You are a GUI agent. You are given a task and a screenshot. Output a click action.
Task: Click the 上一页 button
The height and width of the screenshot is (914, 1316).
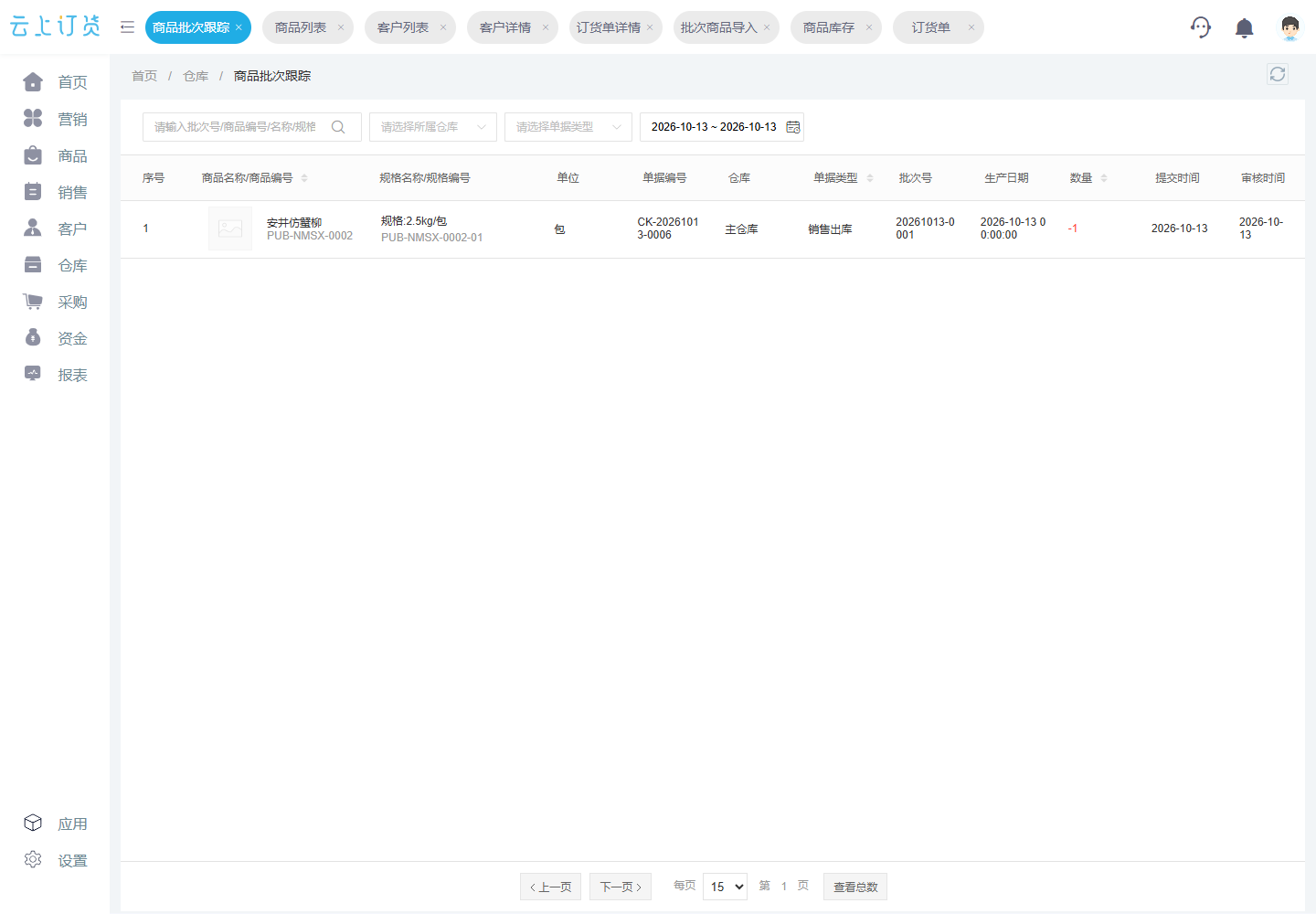coord(550,887)
